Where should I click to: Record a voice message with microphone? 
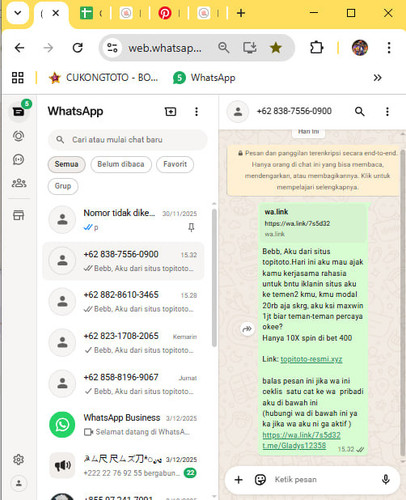(385, 480)
